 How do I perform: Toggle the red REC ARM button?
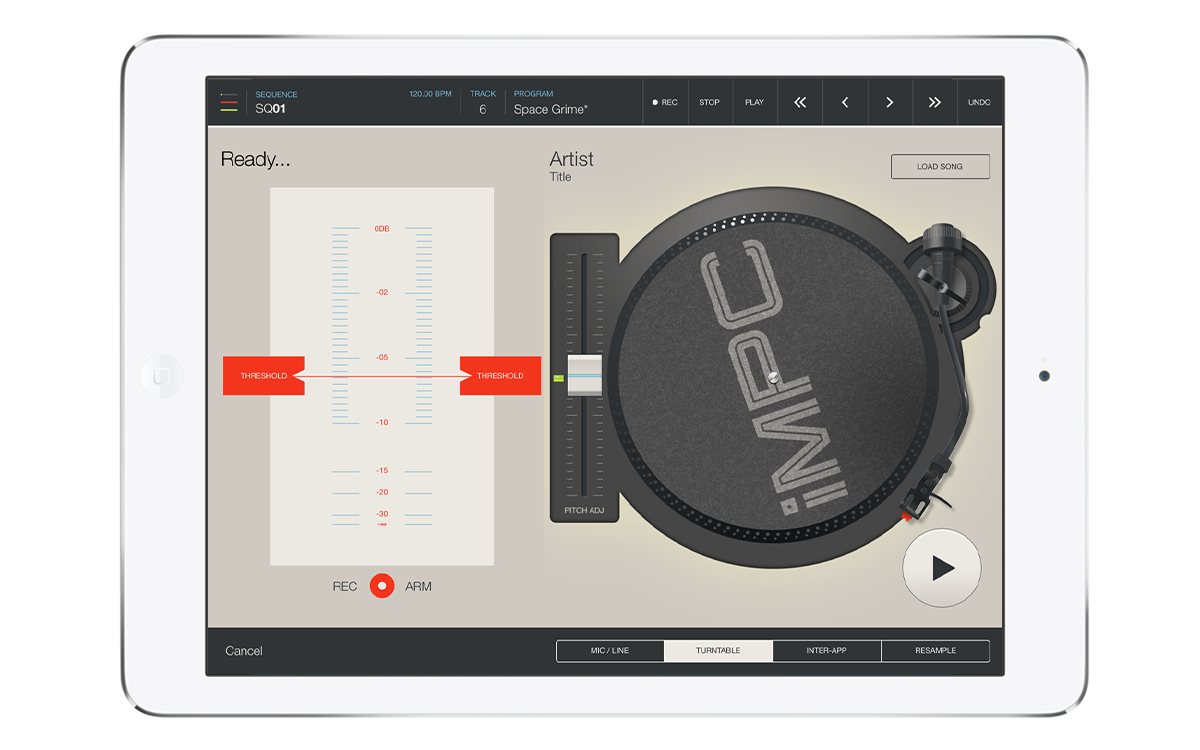(382, 586)
